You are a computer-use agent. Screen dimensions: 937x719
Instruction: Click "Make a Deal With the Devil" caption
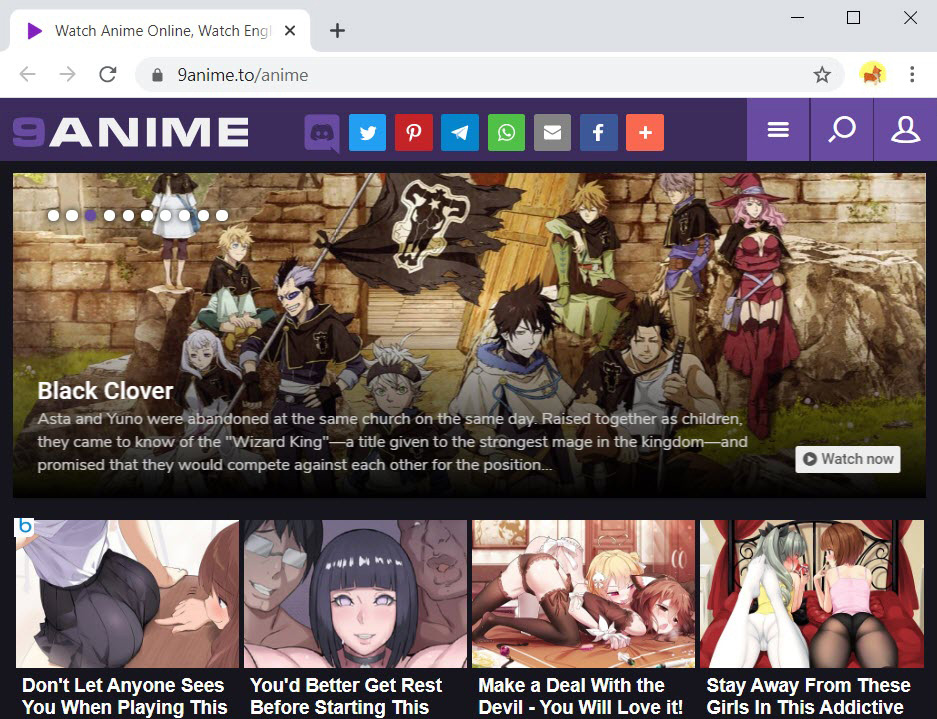point(580,696)
